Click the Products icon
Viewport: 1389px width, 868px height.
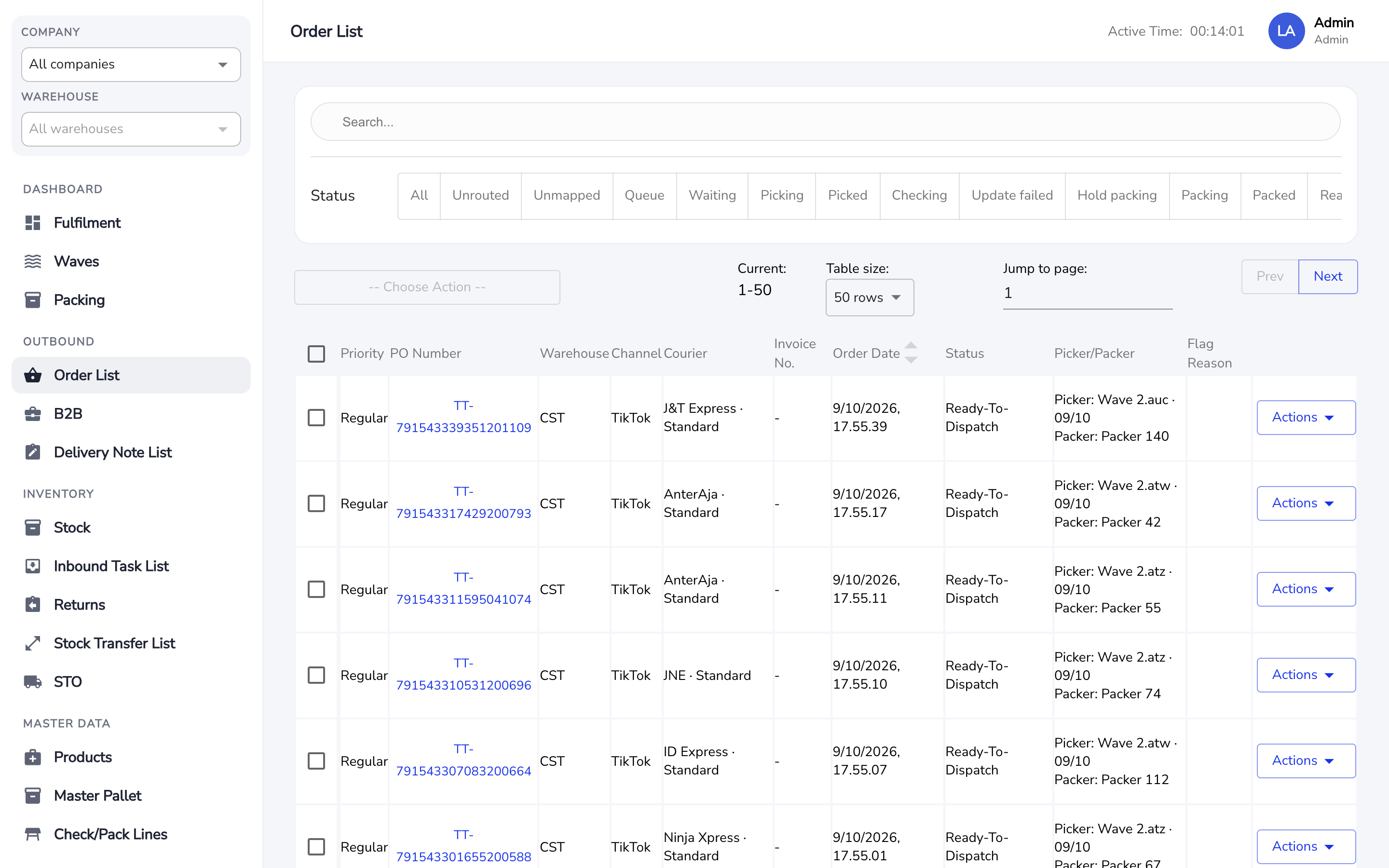(33, 757)
